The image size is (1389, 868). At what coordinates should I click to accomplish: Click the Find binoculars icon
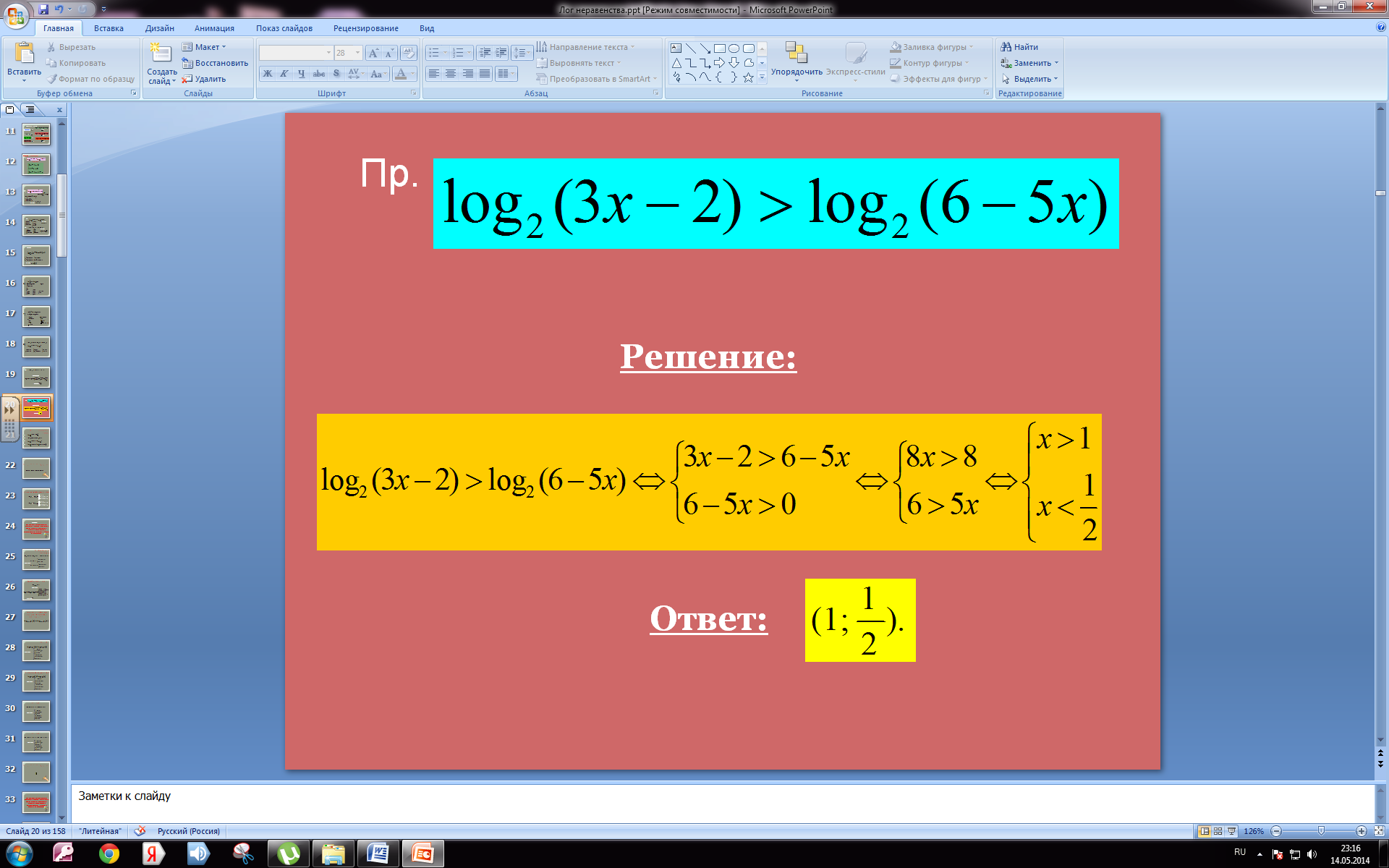tap(1006, 47)
